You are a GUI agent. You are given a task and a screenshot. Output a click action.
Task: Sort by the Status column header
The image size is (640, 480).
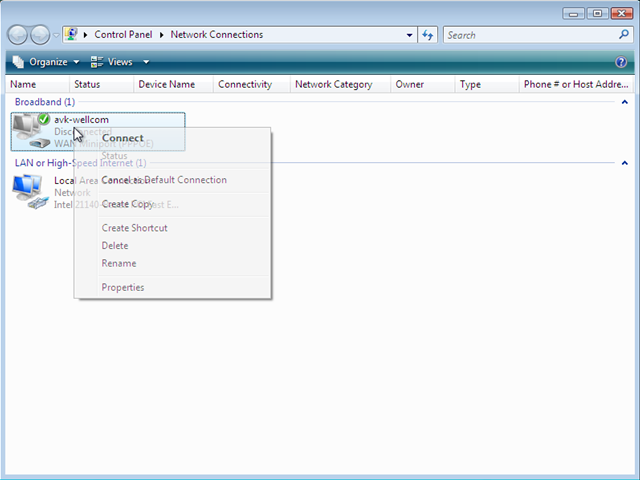point(102,84)
